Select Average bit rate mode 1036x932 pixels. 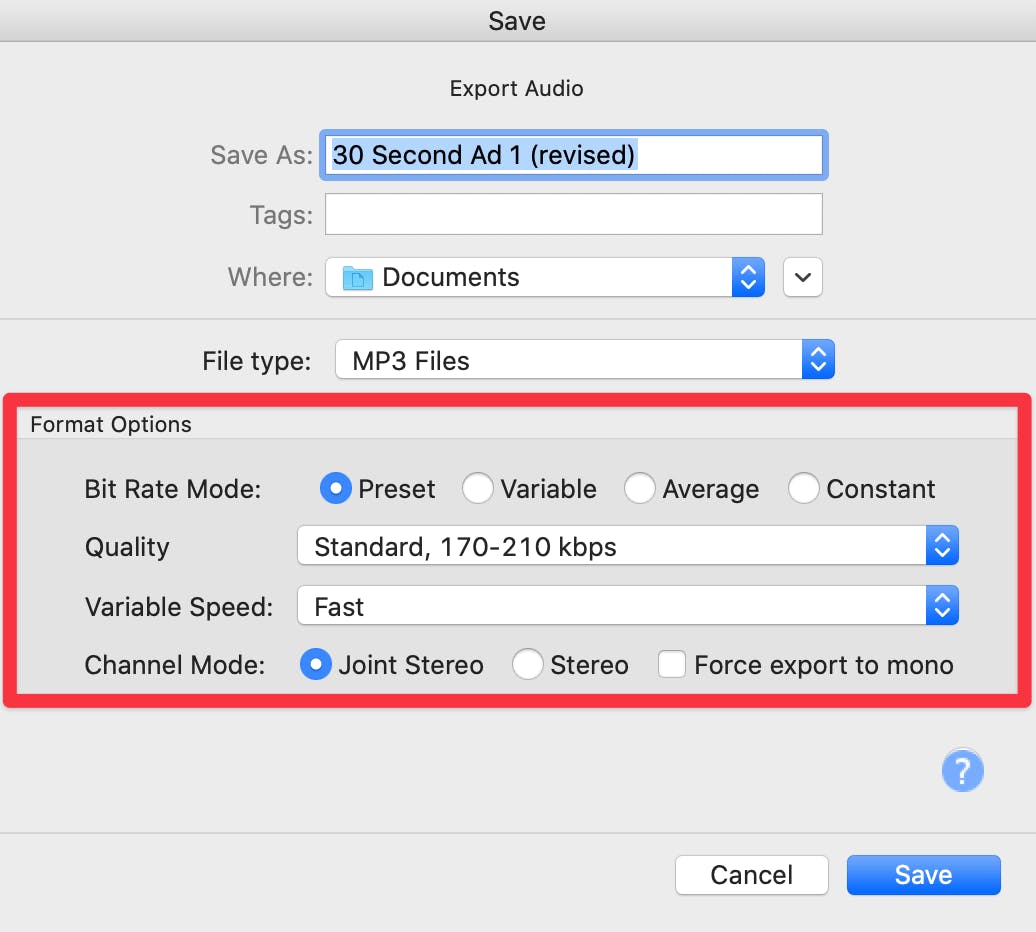[640, 489]
